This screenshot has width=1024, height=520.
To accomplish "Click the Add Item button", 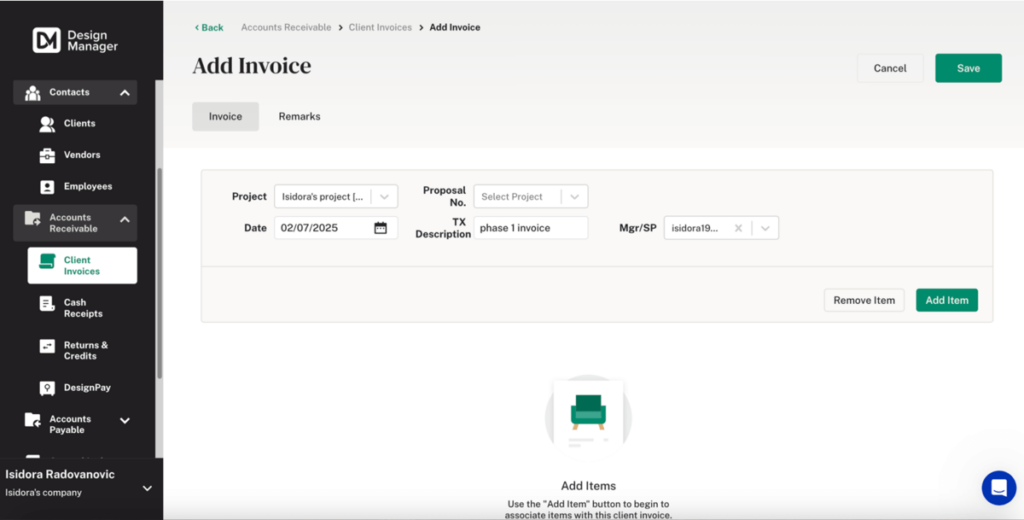I will click(x=947, y=301).
